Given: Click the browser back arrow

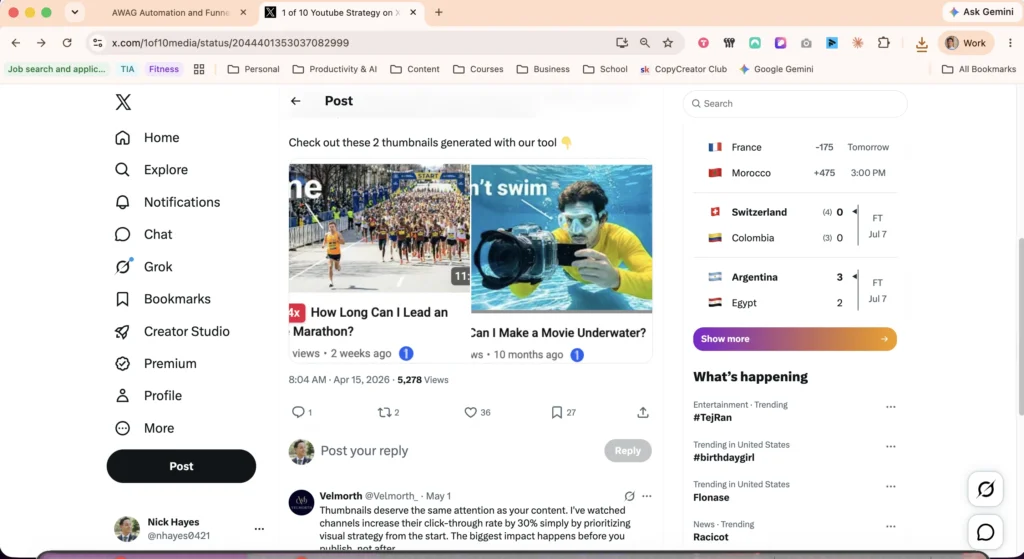Looking at the screenshot, I should 16,43.
